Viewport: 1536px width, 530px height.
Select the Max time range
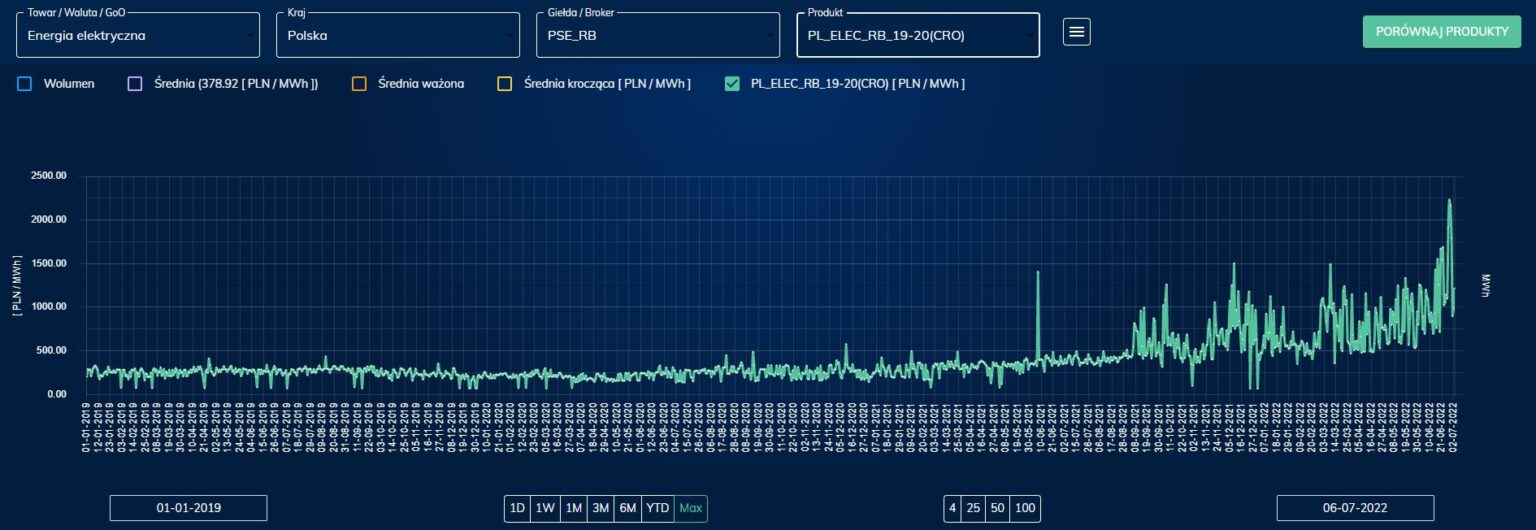(x=690, y=508)
